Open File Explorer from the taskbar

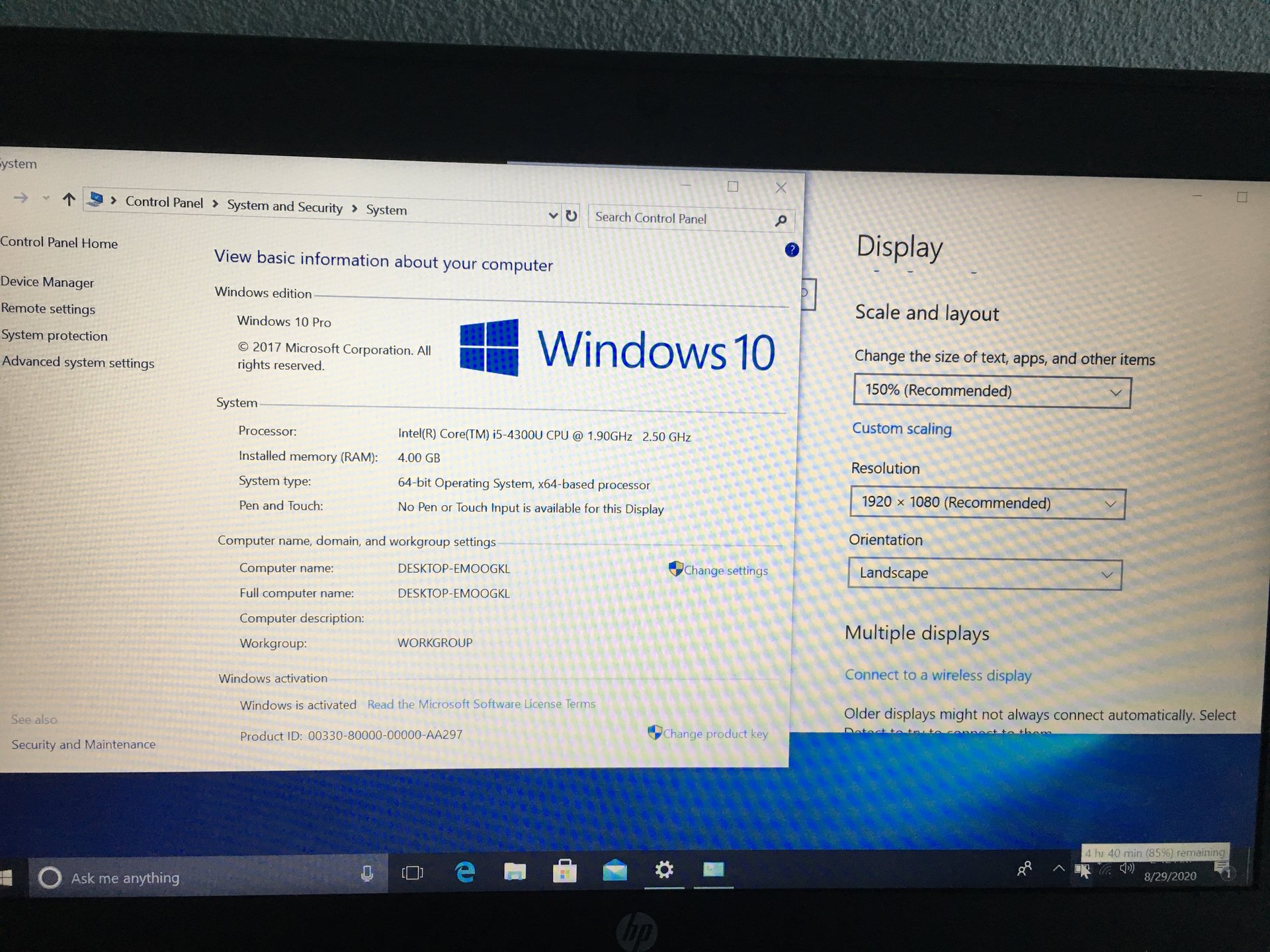point(515,872)
